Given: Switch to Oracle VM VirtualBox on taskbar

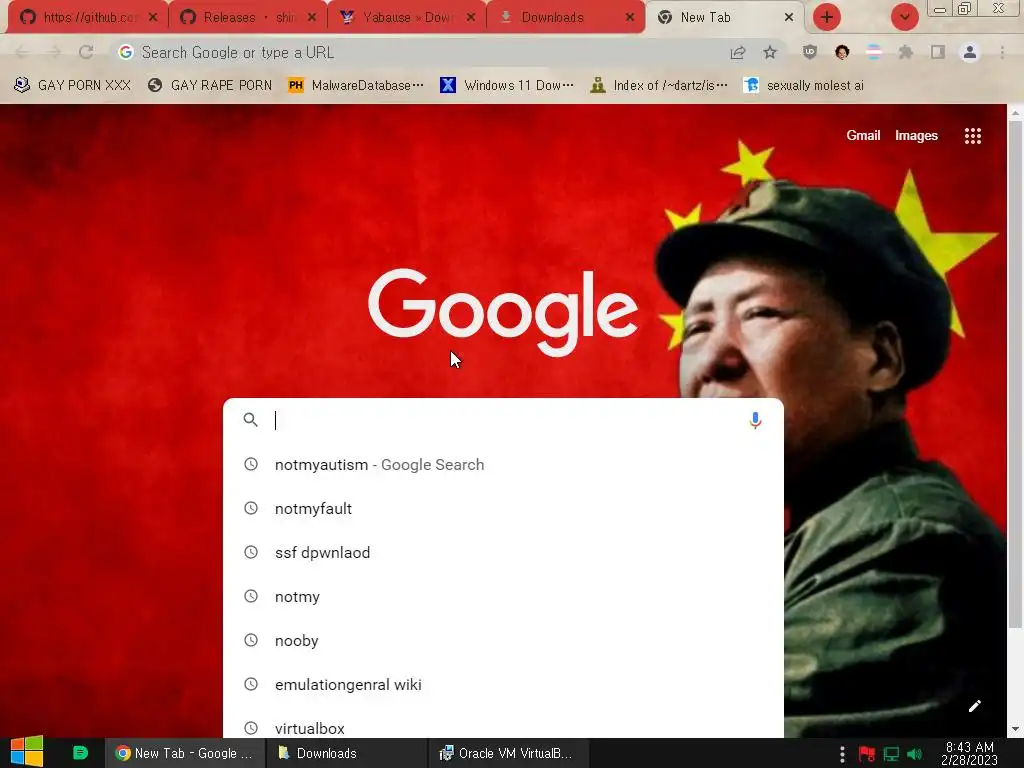Looking at the screenshot, I should click(x=508, y=753).
